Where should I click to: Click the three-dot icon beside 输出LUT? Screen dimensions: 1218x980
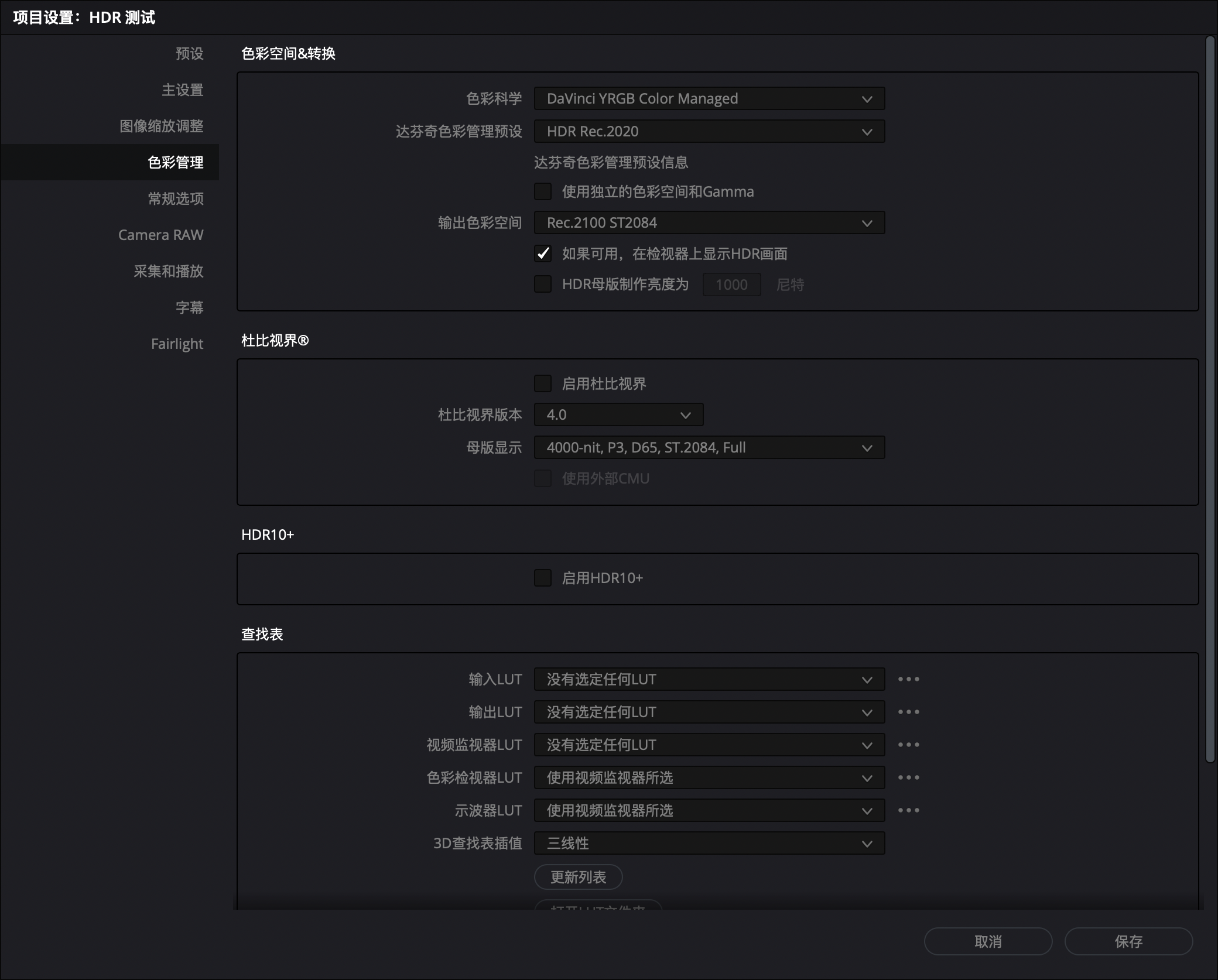(908, 712)
